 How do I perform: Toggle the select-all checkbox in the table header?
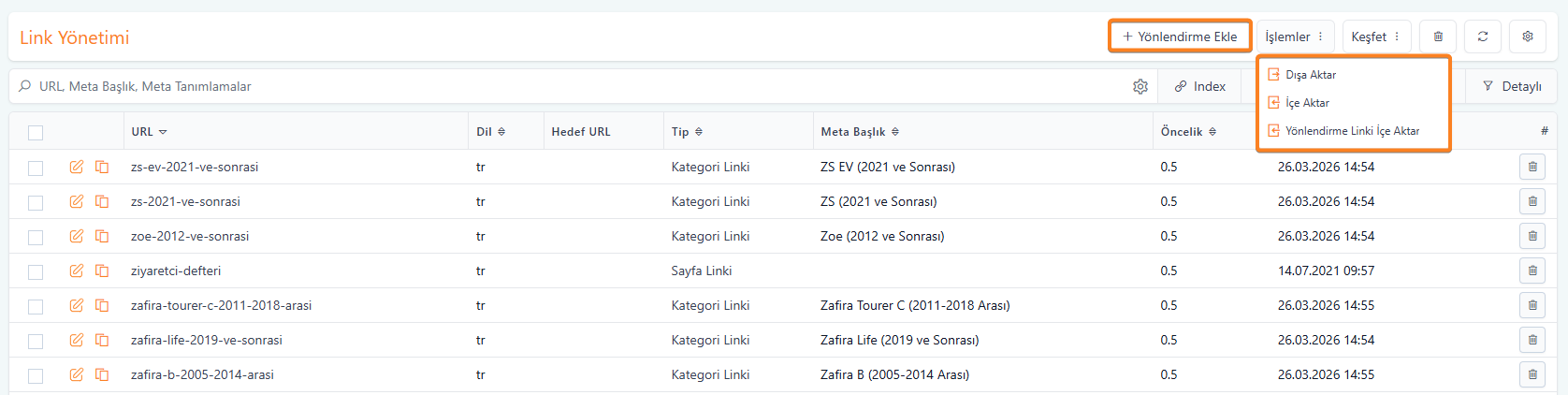pyautogui.click(x=36, y=132)
